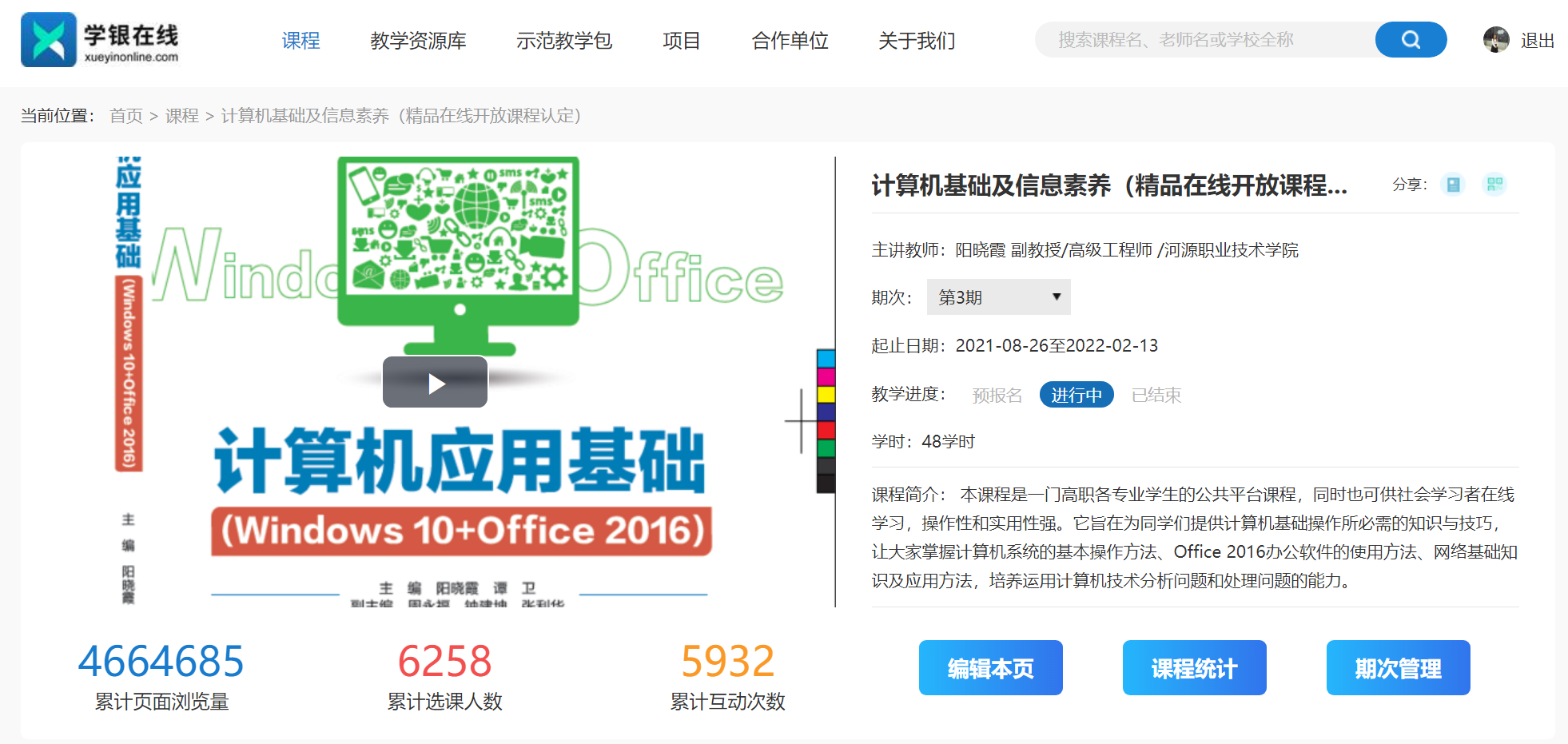Click the 累计选课人数 label
The image size is (1568, 744).
pos(444,702)
